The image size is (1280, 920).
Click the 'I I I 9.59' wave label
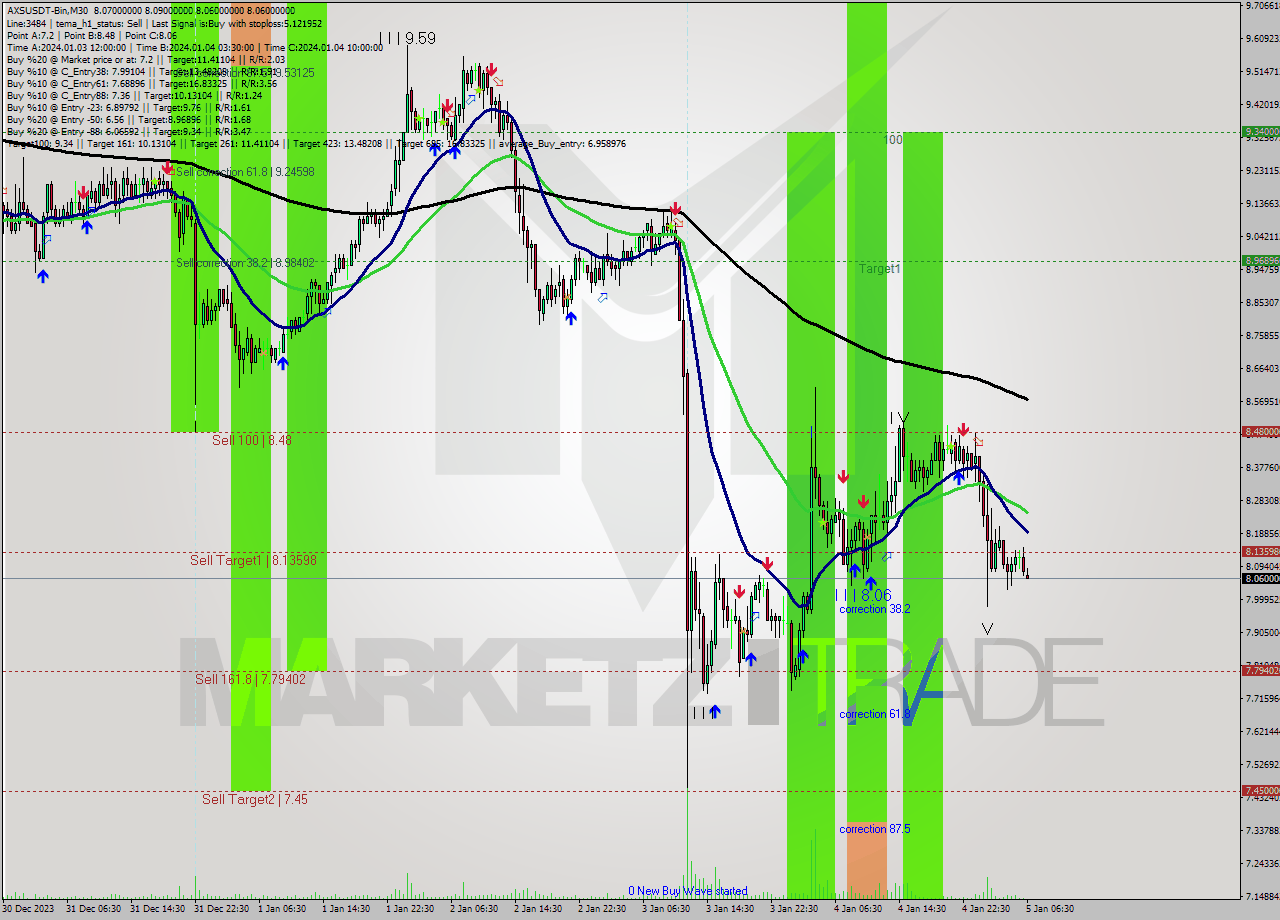point(409,38)
